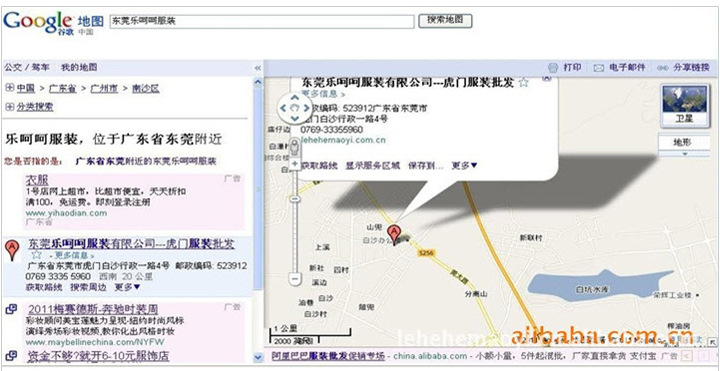
Task: Select 中国 in the breadcrumb
Action: (26, 89)
